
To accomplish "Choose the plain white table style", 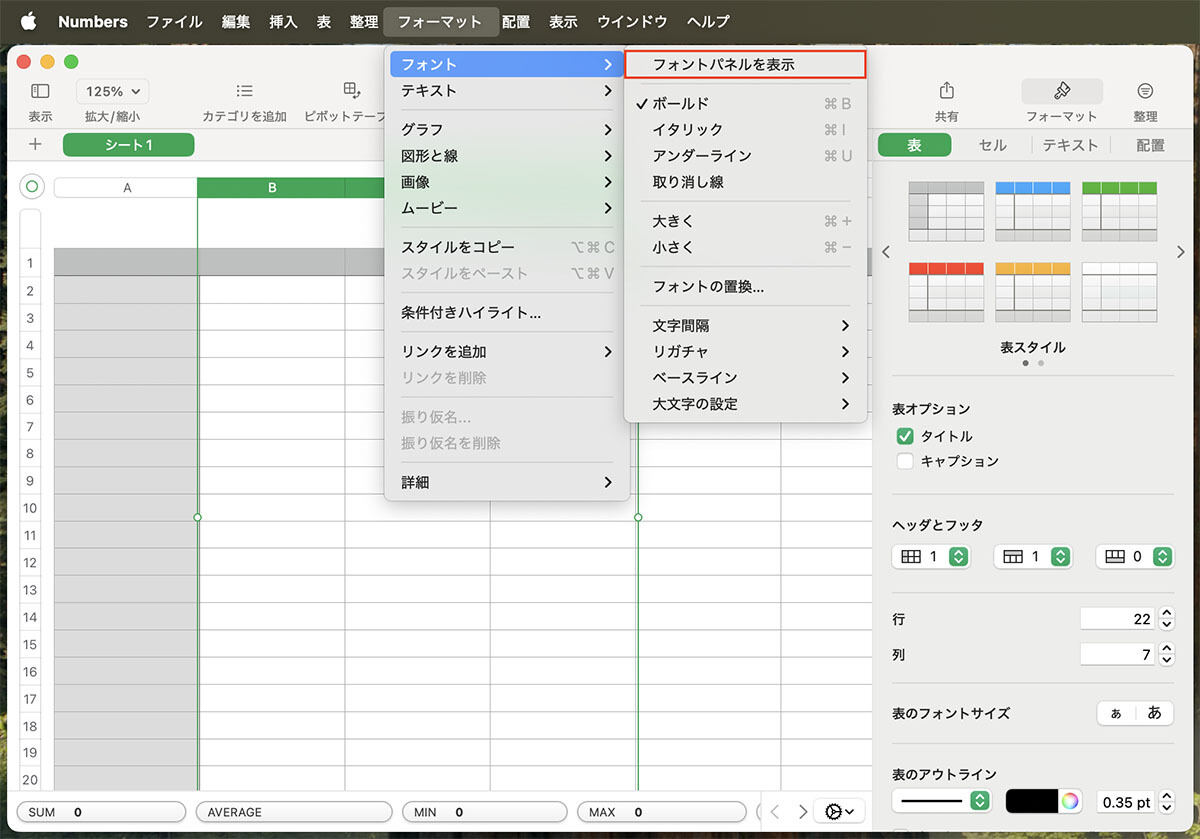I will click(1119, 292).
